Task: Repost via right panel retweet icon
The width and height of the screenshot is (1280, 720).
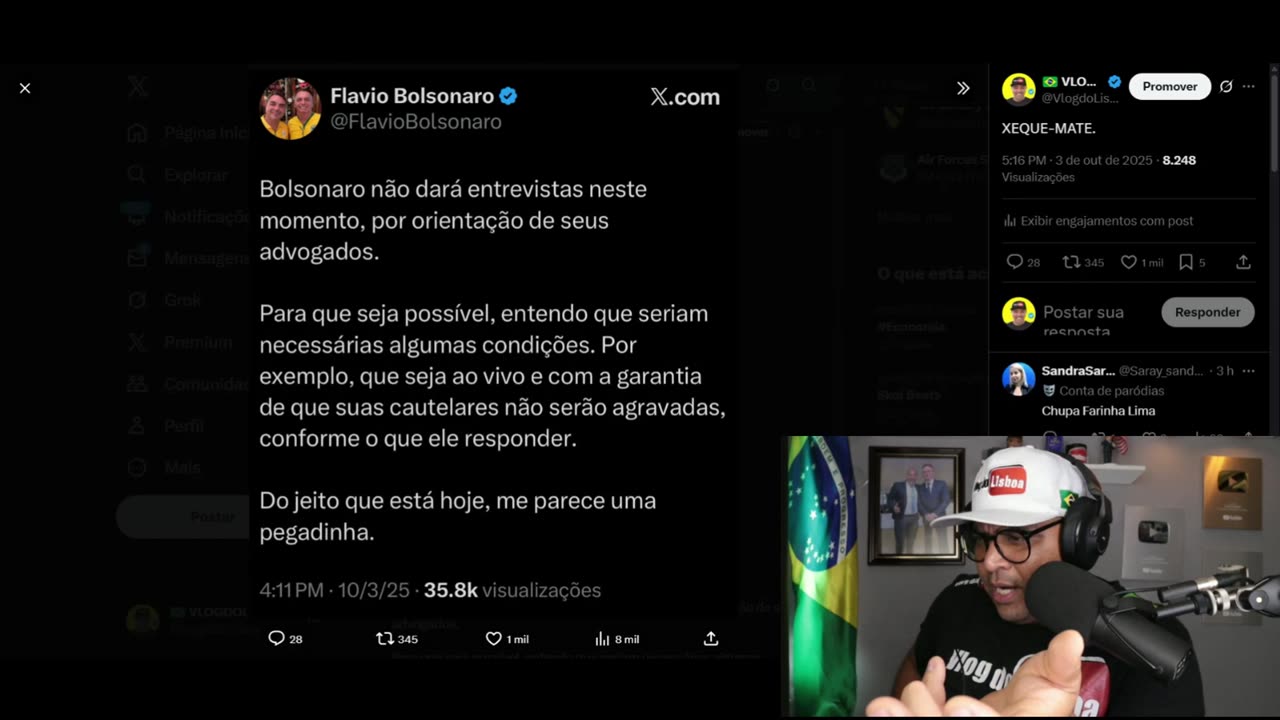Action: point(1071,262)
